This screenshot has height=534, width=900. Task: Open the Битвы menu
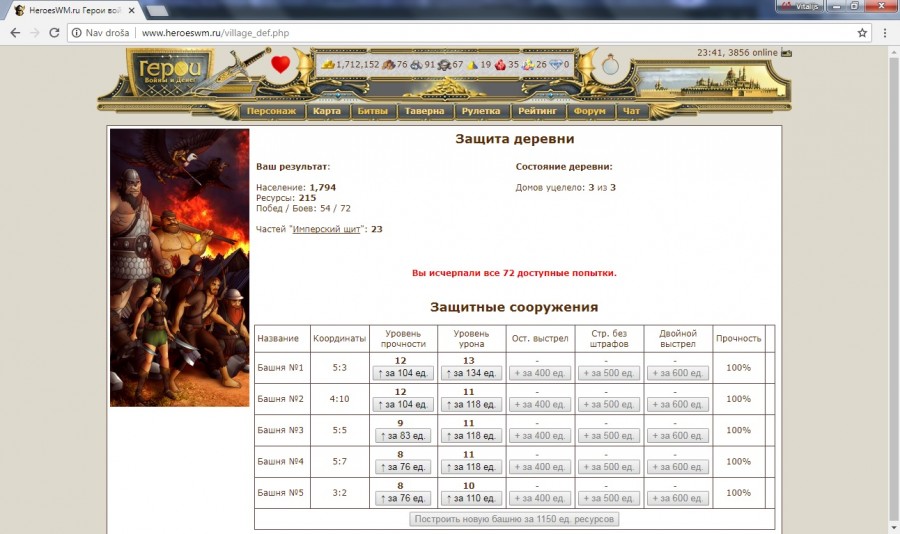(x=373, y=111)
